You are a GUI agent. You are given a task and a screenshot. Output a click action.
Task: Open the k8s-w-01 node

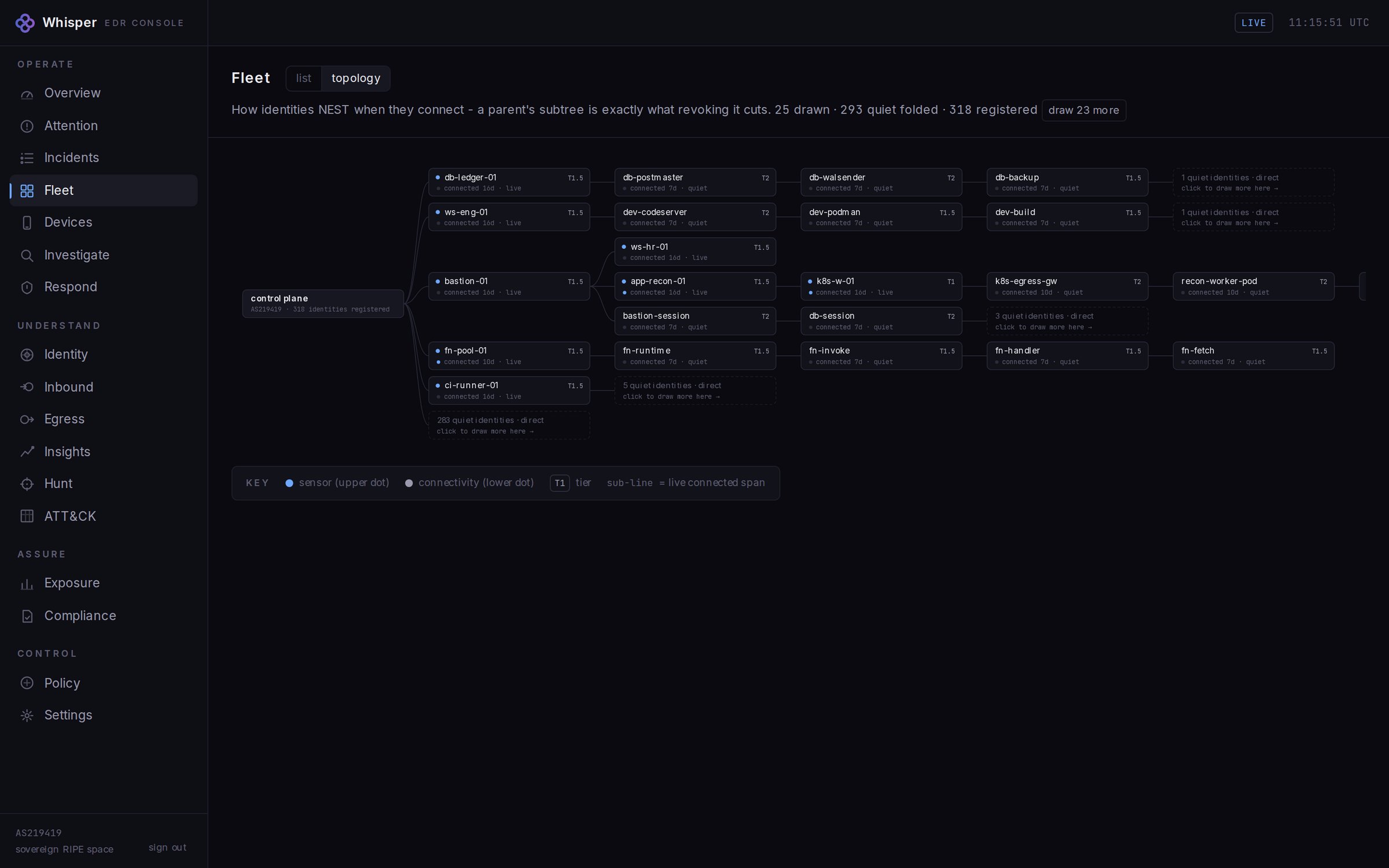(881, 286)
